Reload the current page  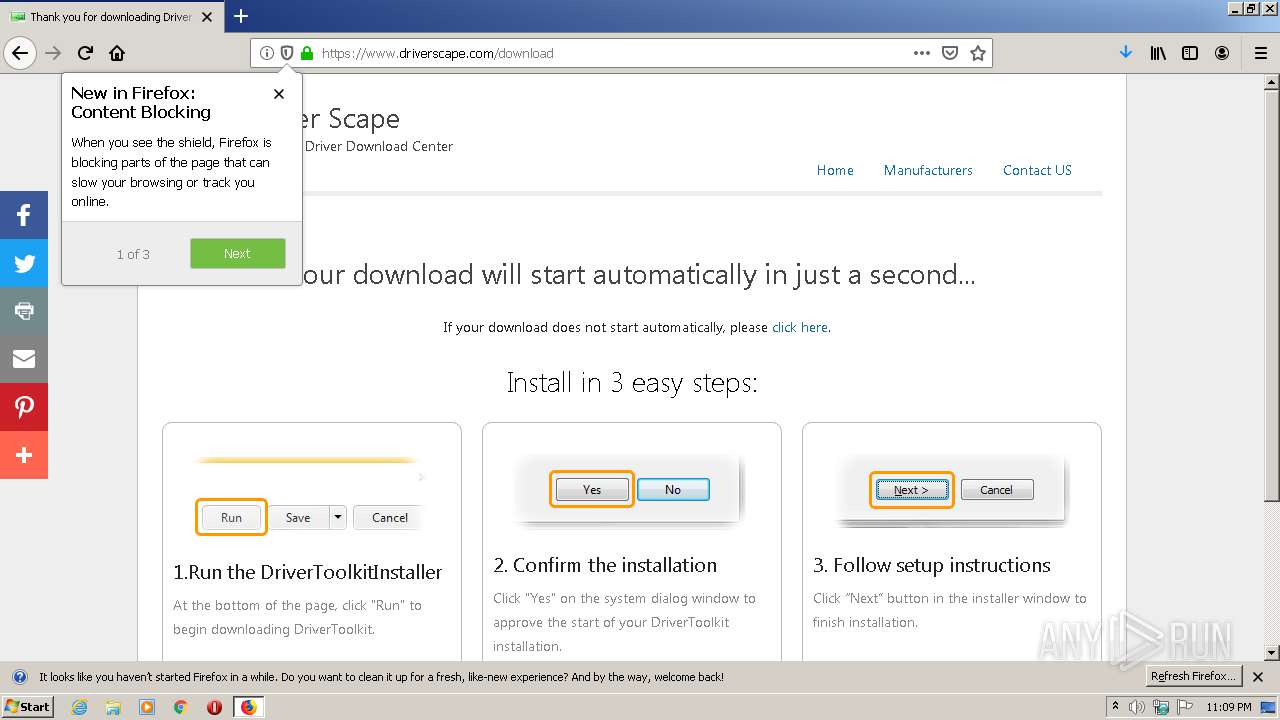[x=86, y=53]
